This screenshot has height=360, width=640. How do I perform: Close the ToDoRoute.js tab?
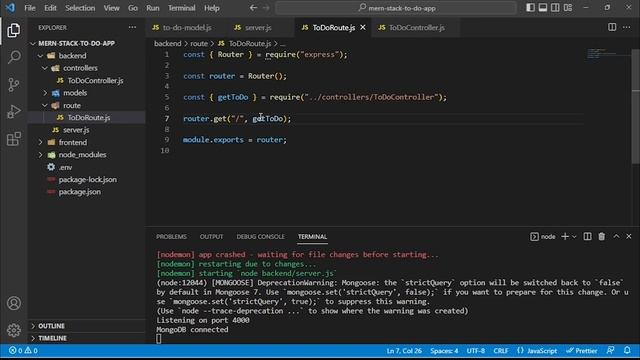(362, 27)
